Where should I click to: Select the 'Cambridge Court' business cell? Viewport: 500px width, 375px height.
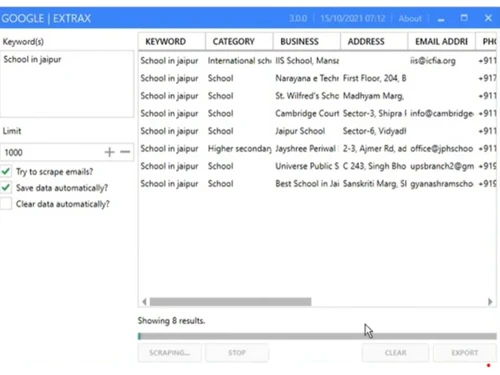[307, 113]
